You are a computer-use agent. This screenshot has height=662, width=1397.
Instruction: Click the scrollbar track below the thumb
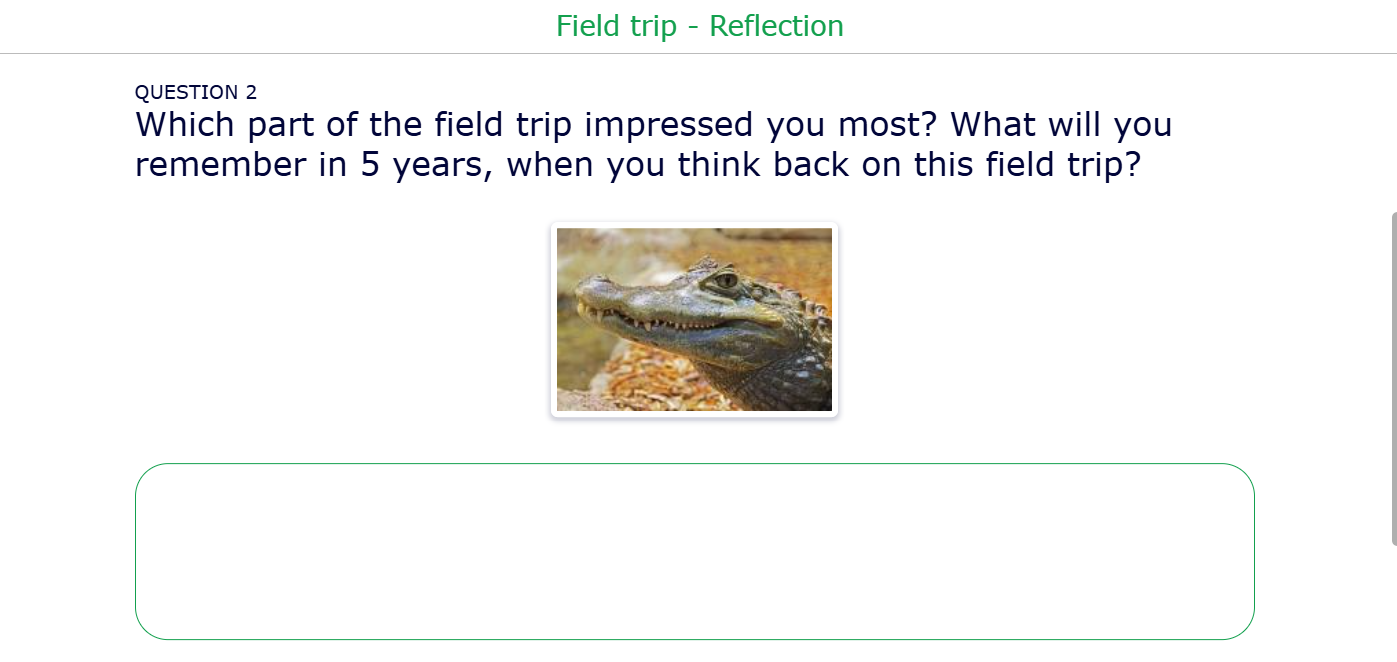[1393, 600]
